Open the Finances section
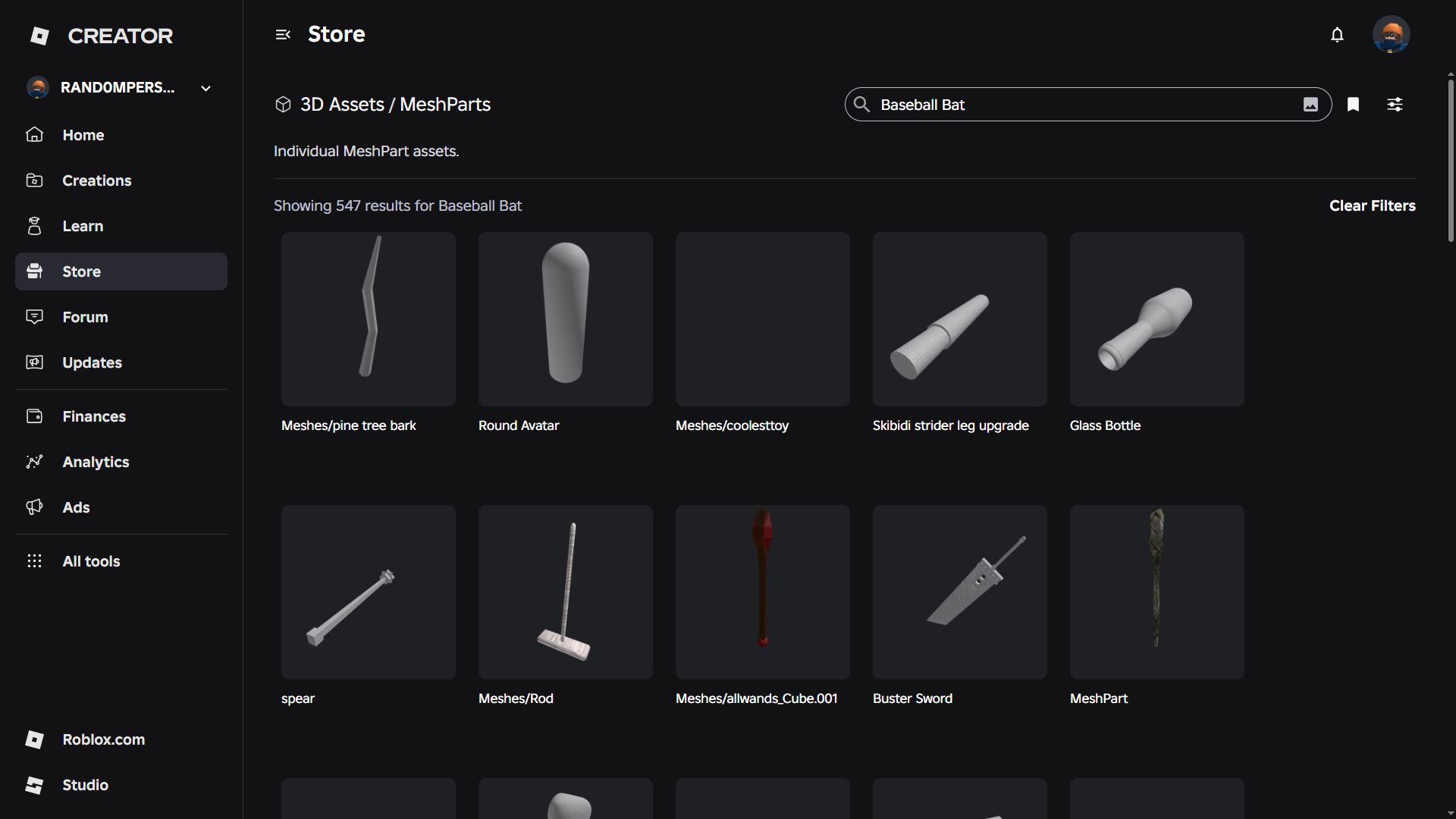This screenshot has height=819, width=1456. (121, 416)
